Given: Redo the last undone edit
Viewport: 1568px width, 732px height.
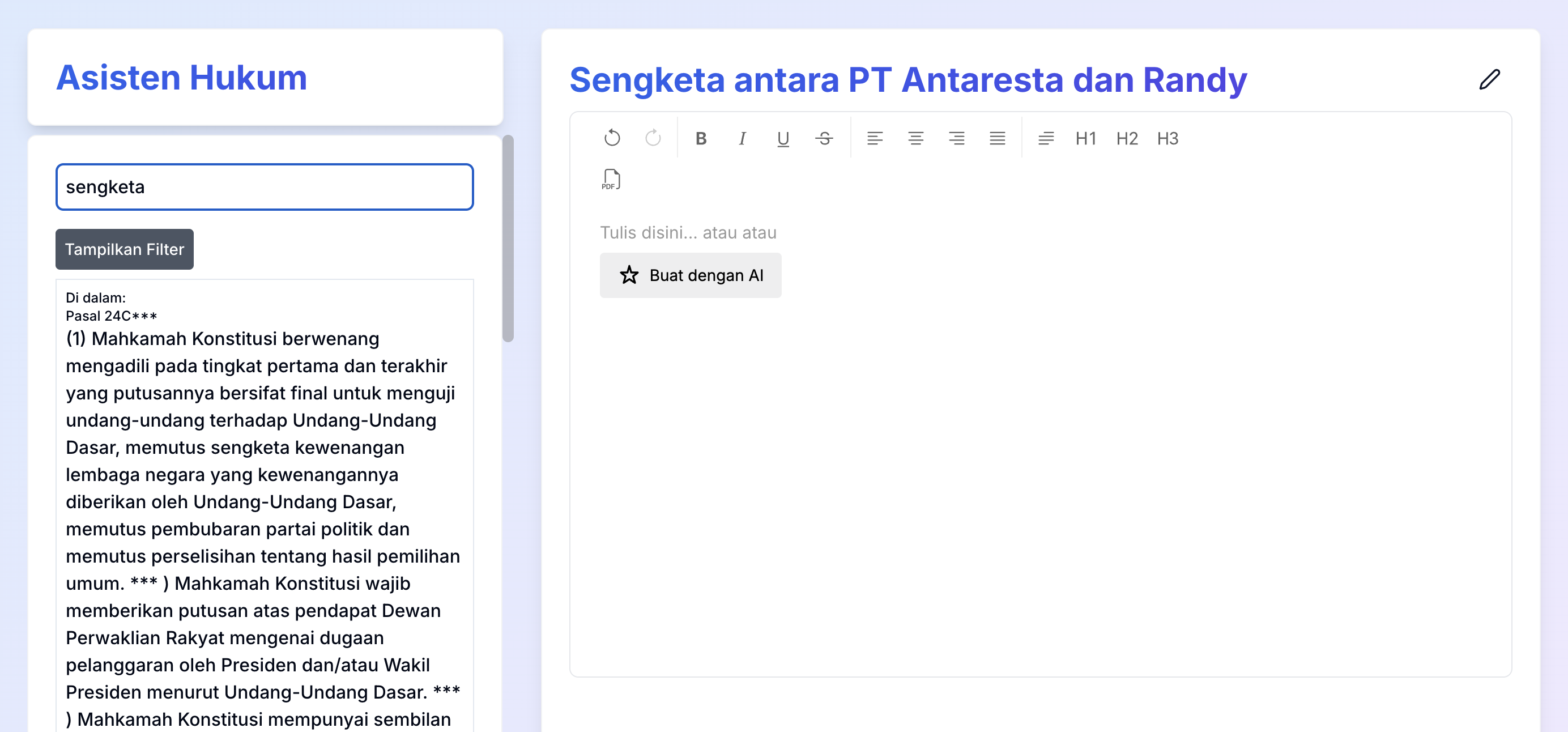Looking at the screenshot, I should point(653,138).
